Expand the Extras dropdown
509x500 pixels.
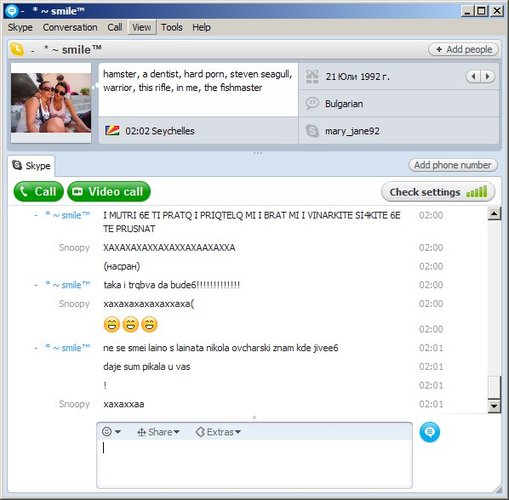218,432
